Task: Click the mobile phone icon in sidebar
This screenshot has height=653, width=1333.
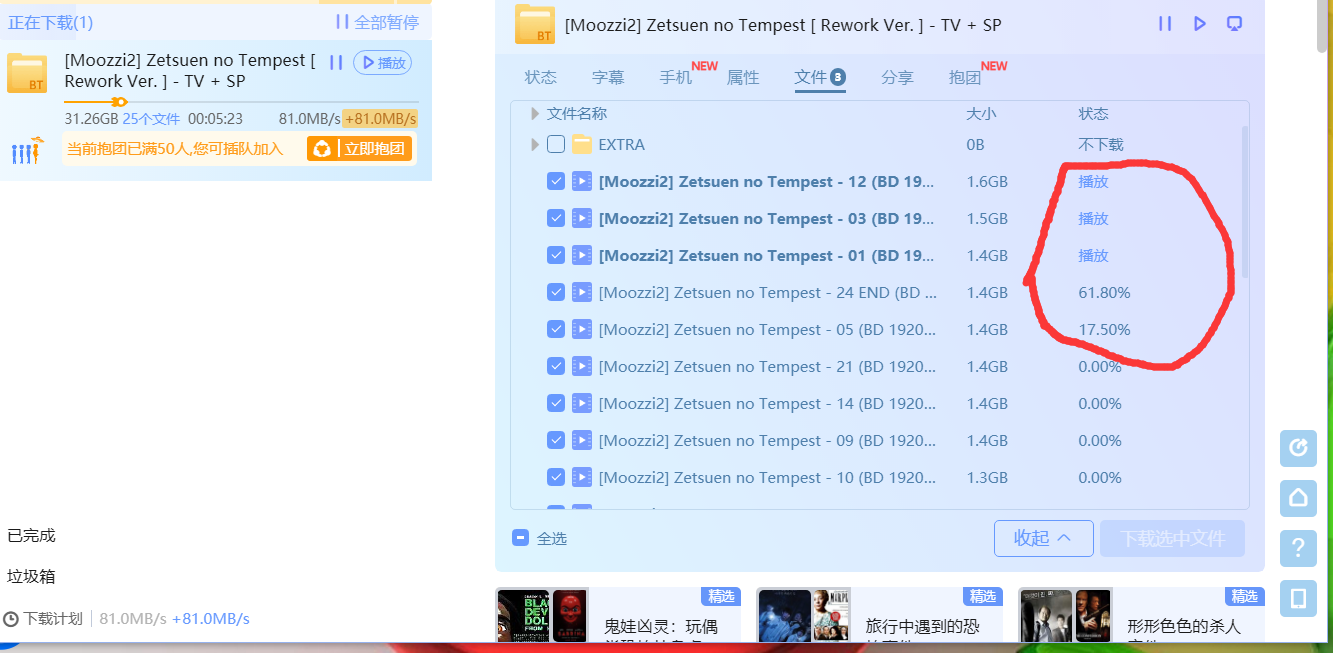Action: click(1298, 598)
